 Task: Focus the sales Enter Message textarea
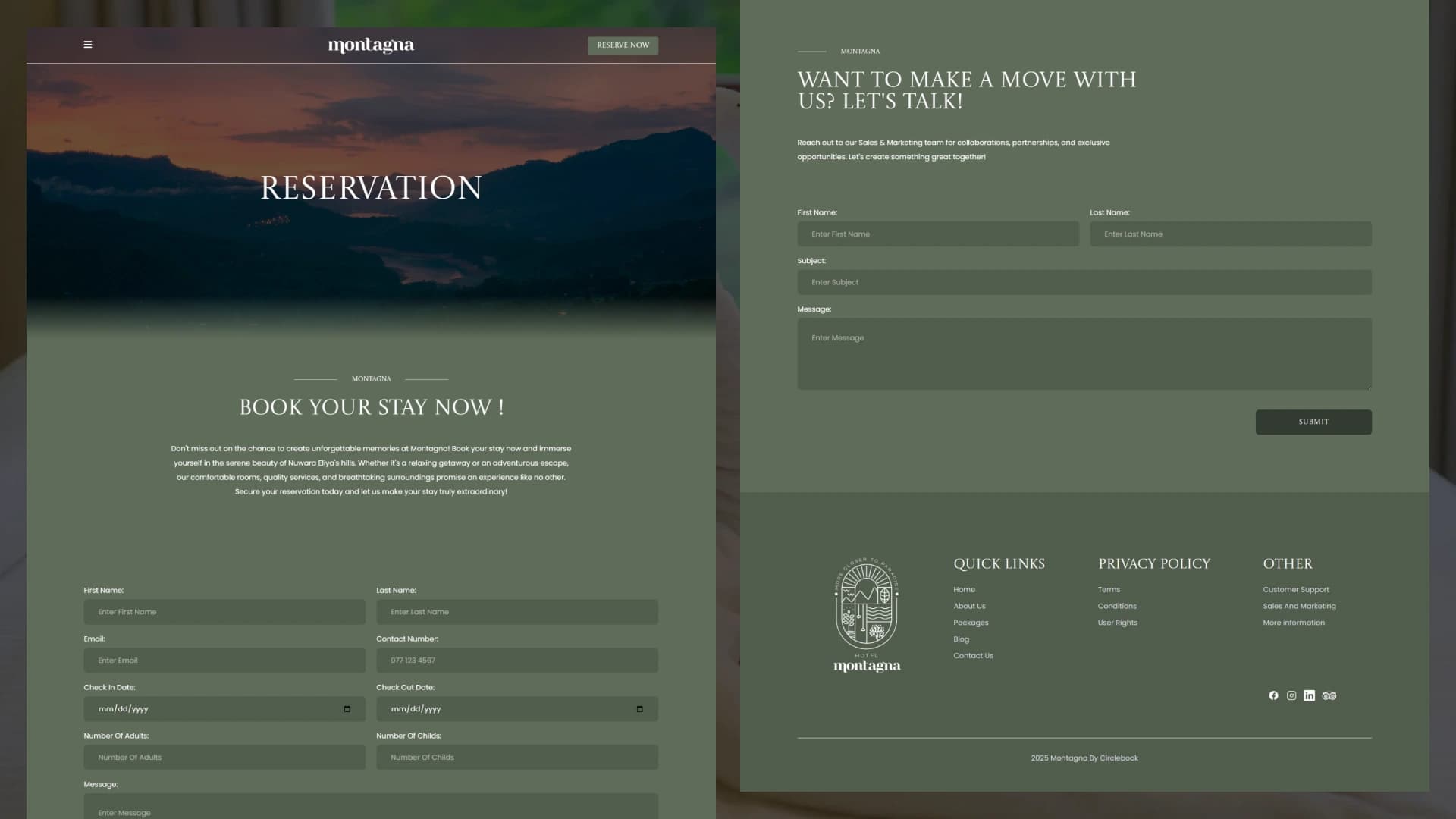(x=1084, y=354)
